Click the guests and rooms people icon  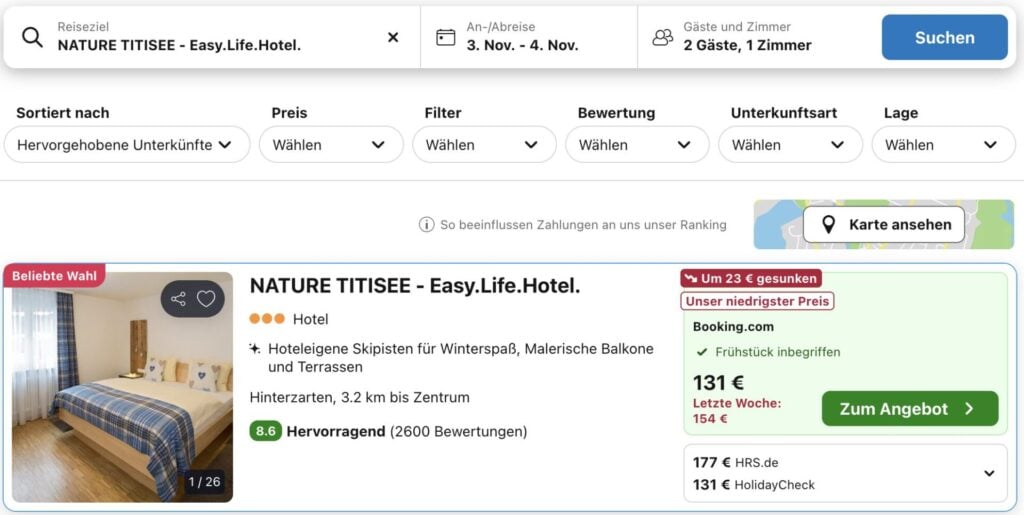click(662, 37)
